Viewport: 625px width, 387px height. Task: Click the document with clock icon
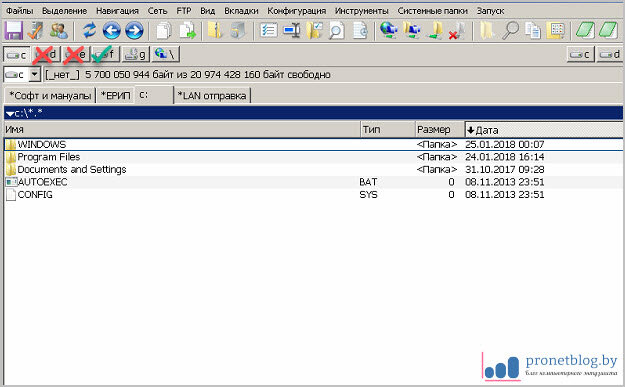360,30
